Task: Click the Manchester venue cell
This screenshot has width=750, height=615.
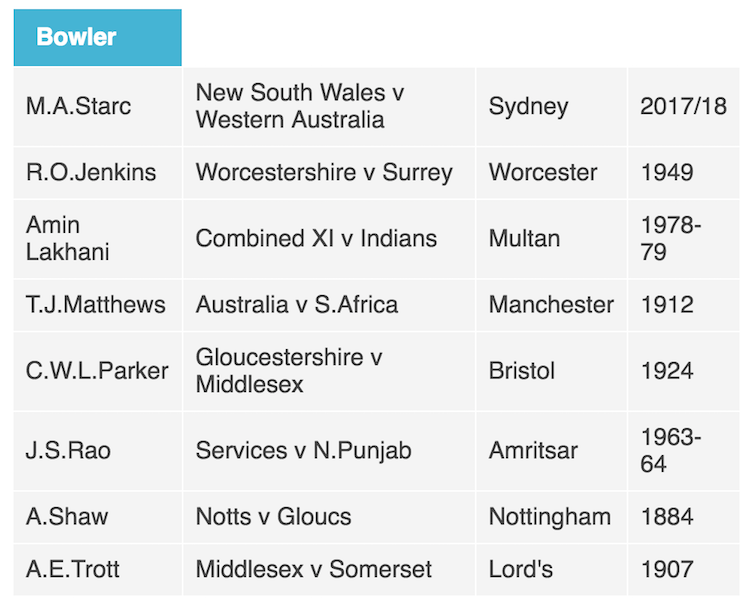Action: pyautogui.click(x=551, y=304)
